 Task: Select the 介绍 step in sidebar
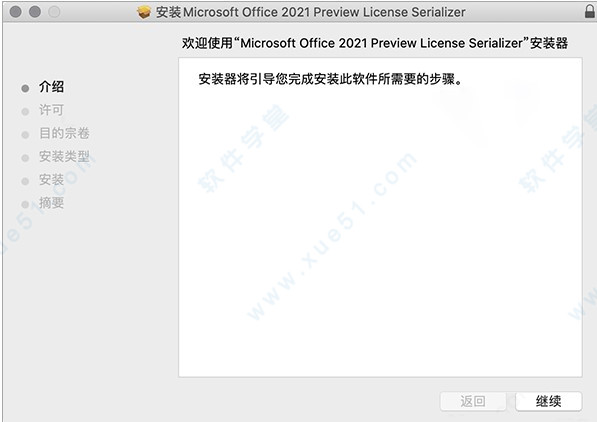(x=51, y=87)
